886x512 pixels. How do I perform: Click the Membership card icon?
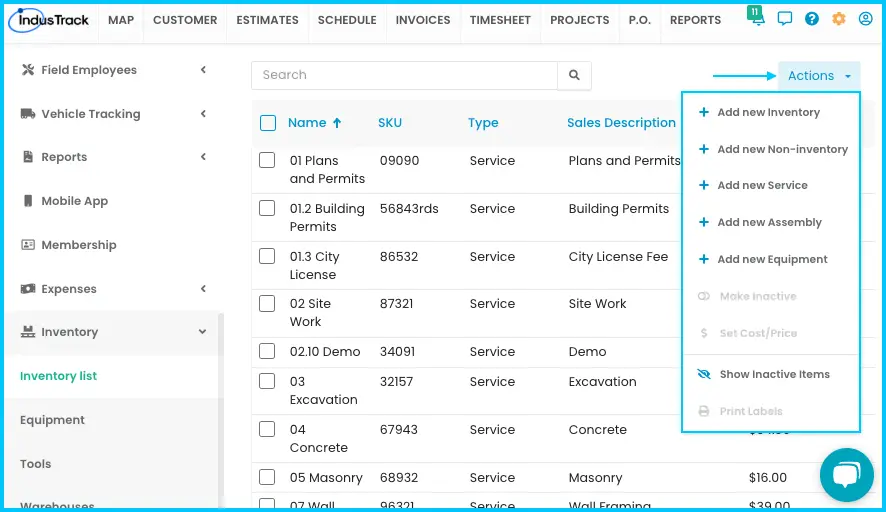(x=28, y=245)
